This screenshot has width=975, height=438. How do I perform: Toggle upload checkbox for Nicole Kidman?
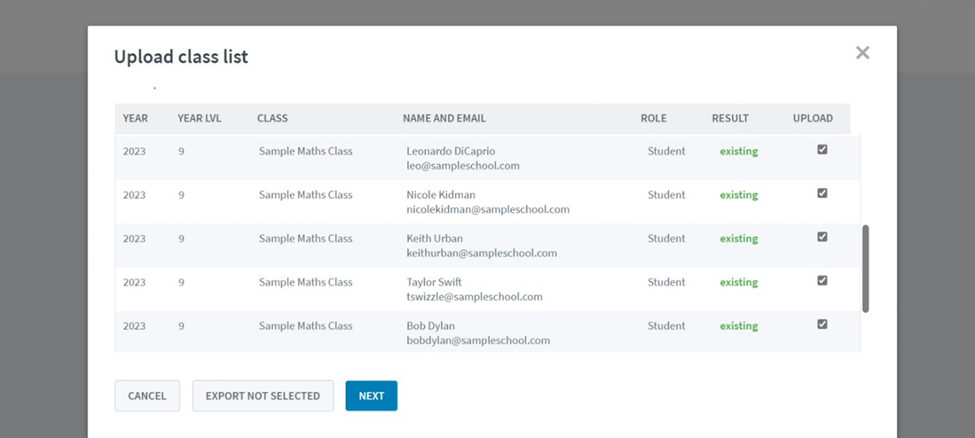point(822,193)
